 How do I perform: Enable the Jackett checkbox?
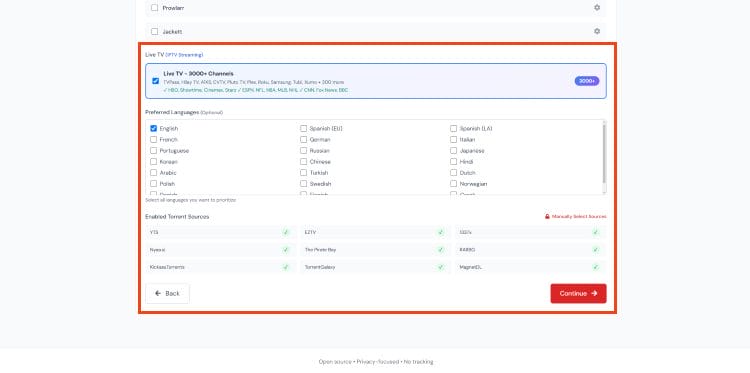click(154, 32)
